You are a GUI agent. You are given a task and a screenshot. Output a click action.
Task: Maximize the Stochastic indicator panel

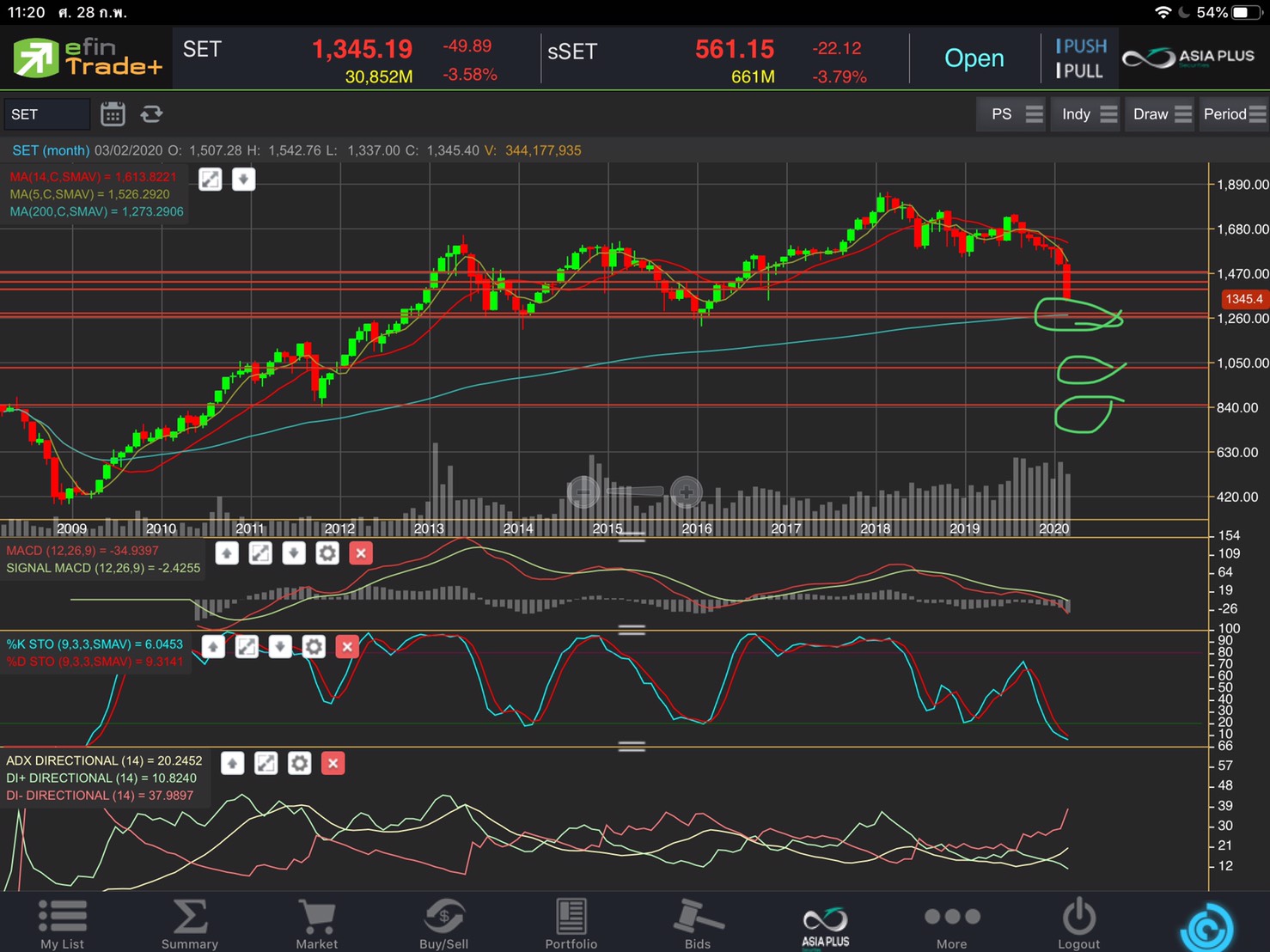[247, 646]
